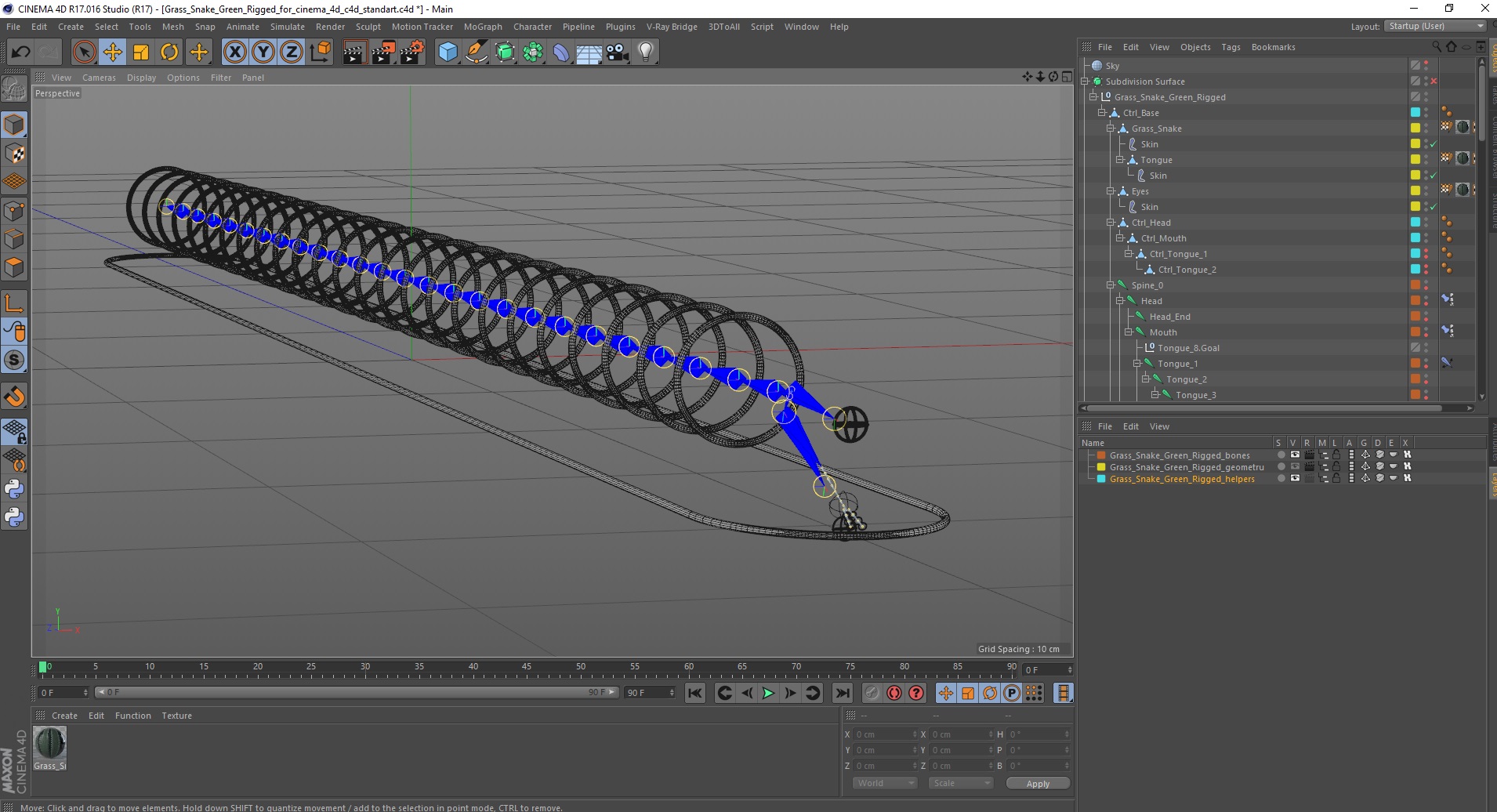
Task: Add a Light object
Action: point(646,53)
